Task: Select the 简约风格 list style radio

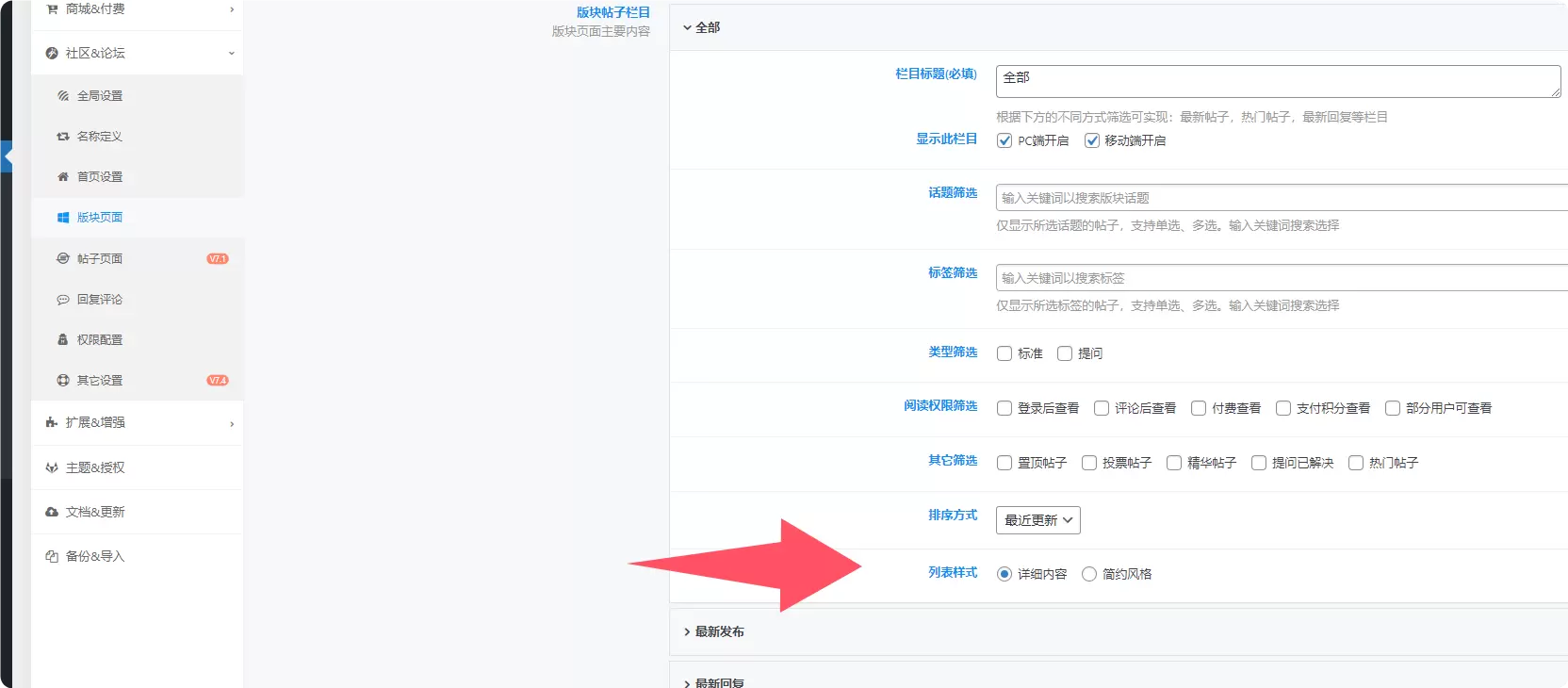Action: point(1089,574)
